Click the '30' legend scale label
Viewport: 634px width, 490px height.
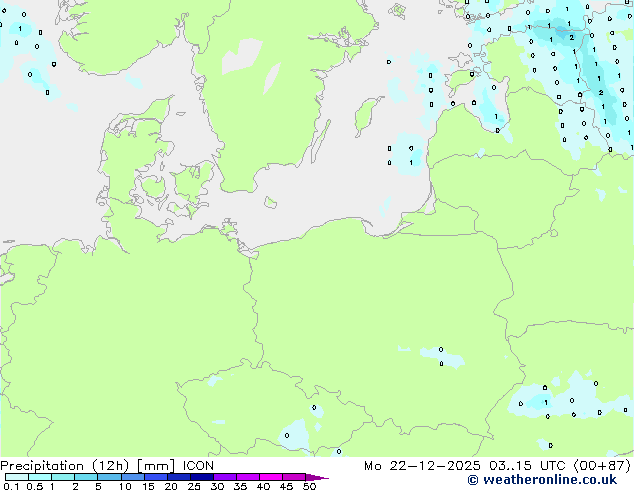[x=217, y=486]
